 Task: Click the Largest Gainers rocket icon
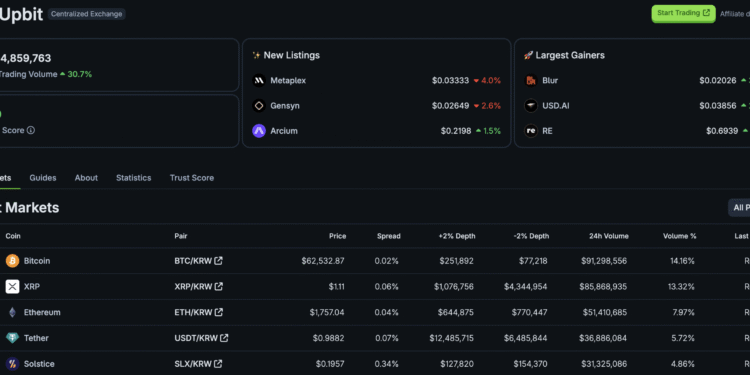(528, 55)
